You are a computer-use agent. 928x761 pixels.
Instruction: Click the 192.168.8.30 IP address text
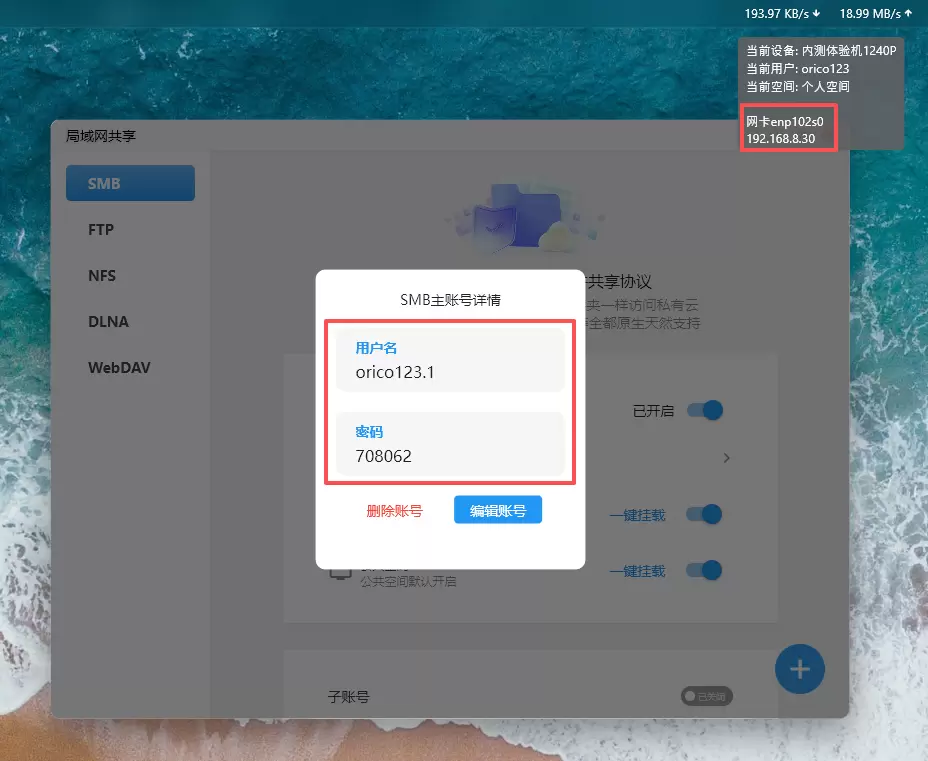(781, 138)
